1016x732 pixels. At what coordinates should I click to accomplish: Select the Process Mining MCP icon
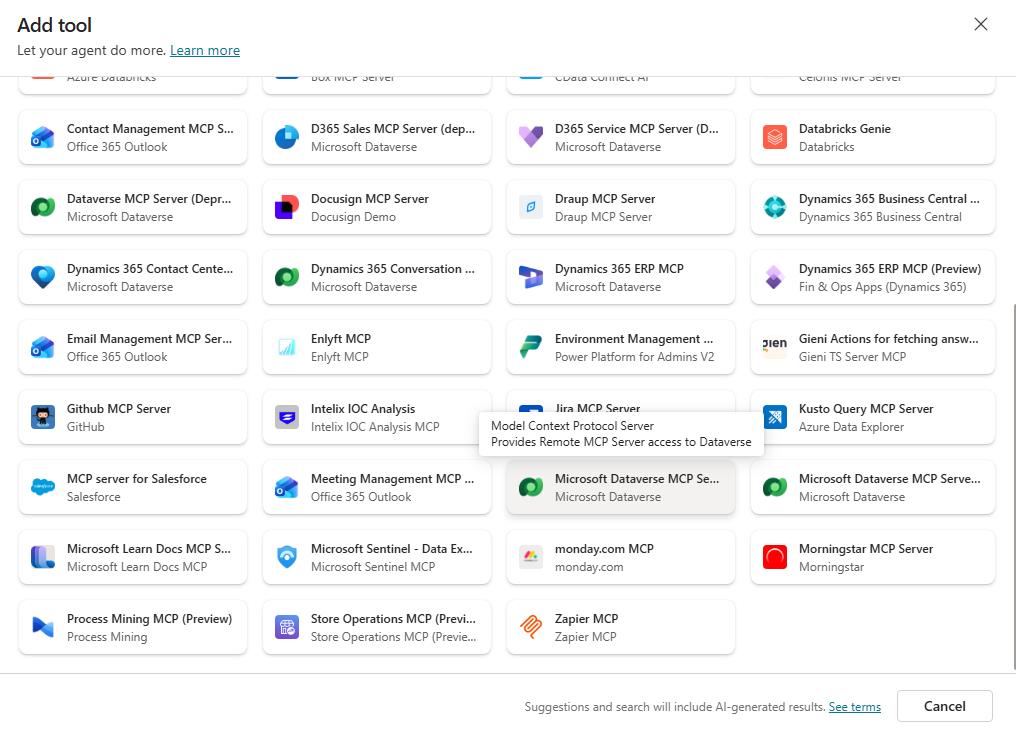click(x=42, y=627)
